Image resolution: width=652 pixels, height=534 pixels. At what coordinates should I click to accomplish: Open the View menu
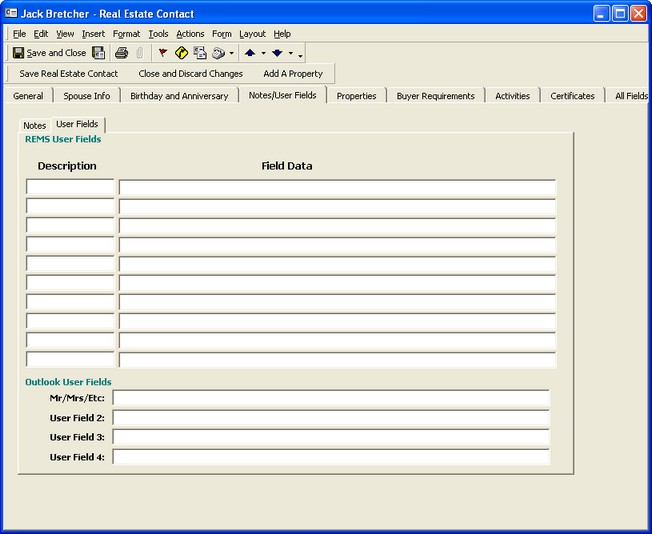click(65, 34)
